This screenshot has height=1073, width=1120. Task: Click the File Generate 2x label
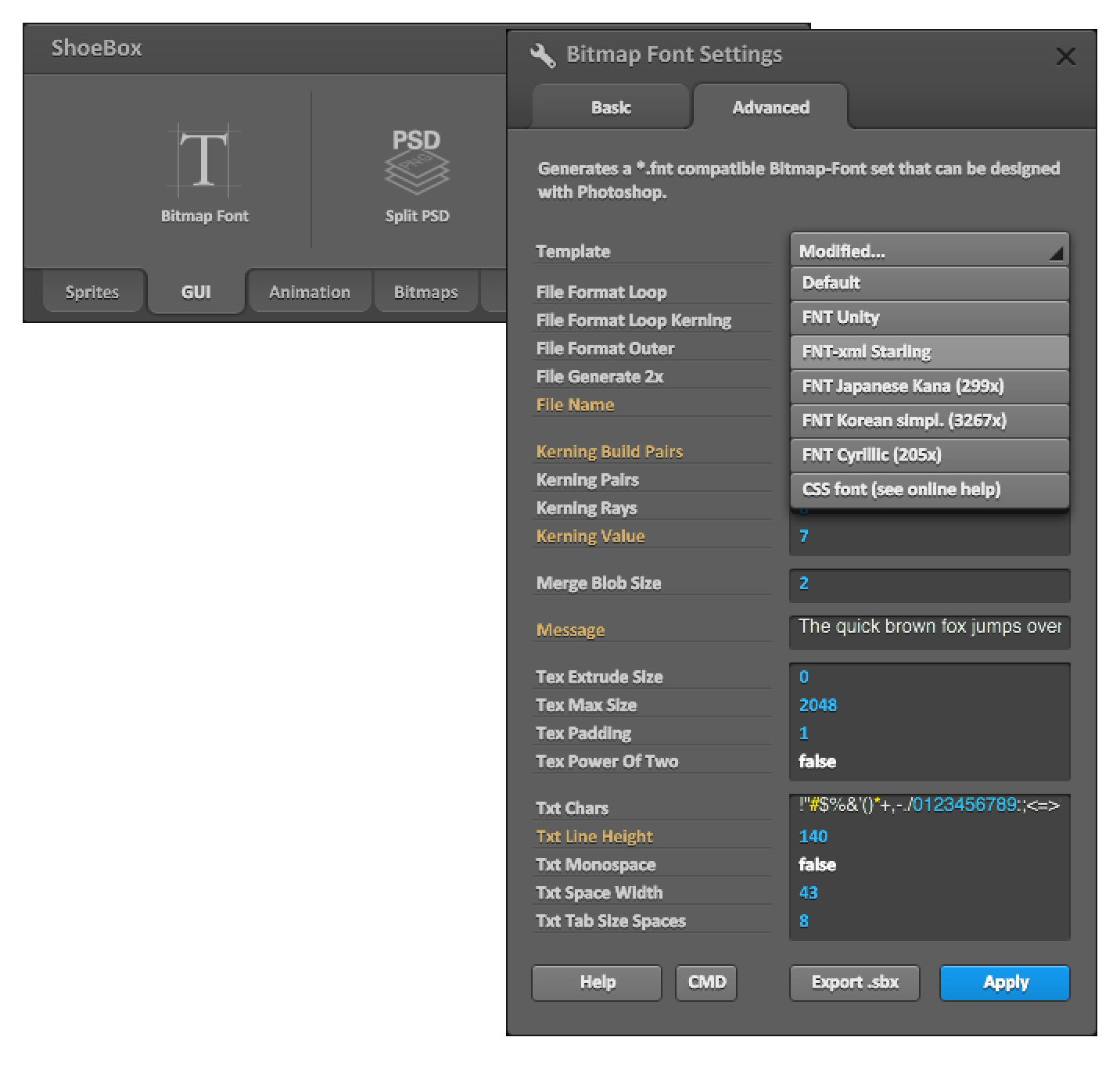(600, 377)
